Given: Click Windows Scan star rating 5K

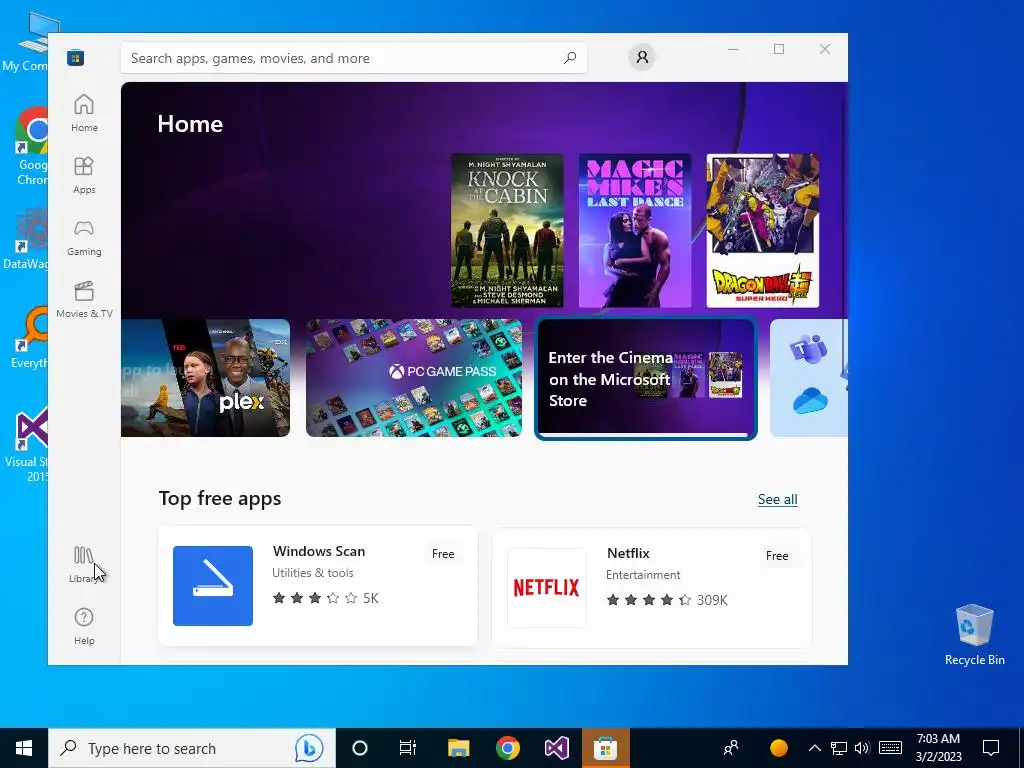Looking at the screenshot, I should [x=325, y=598].
